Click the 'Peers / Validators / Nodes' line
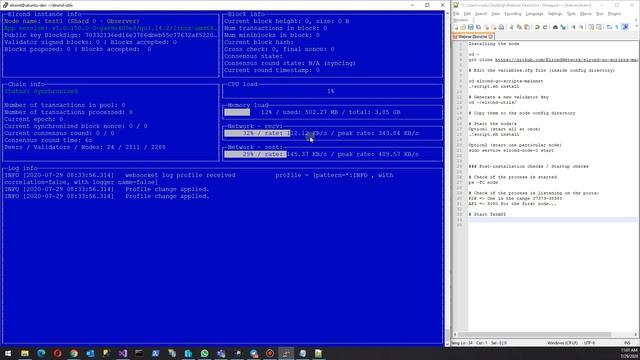This screenshot has height=360, width=640. (x=84, y=147)
